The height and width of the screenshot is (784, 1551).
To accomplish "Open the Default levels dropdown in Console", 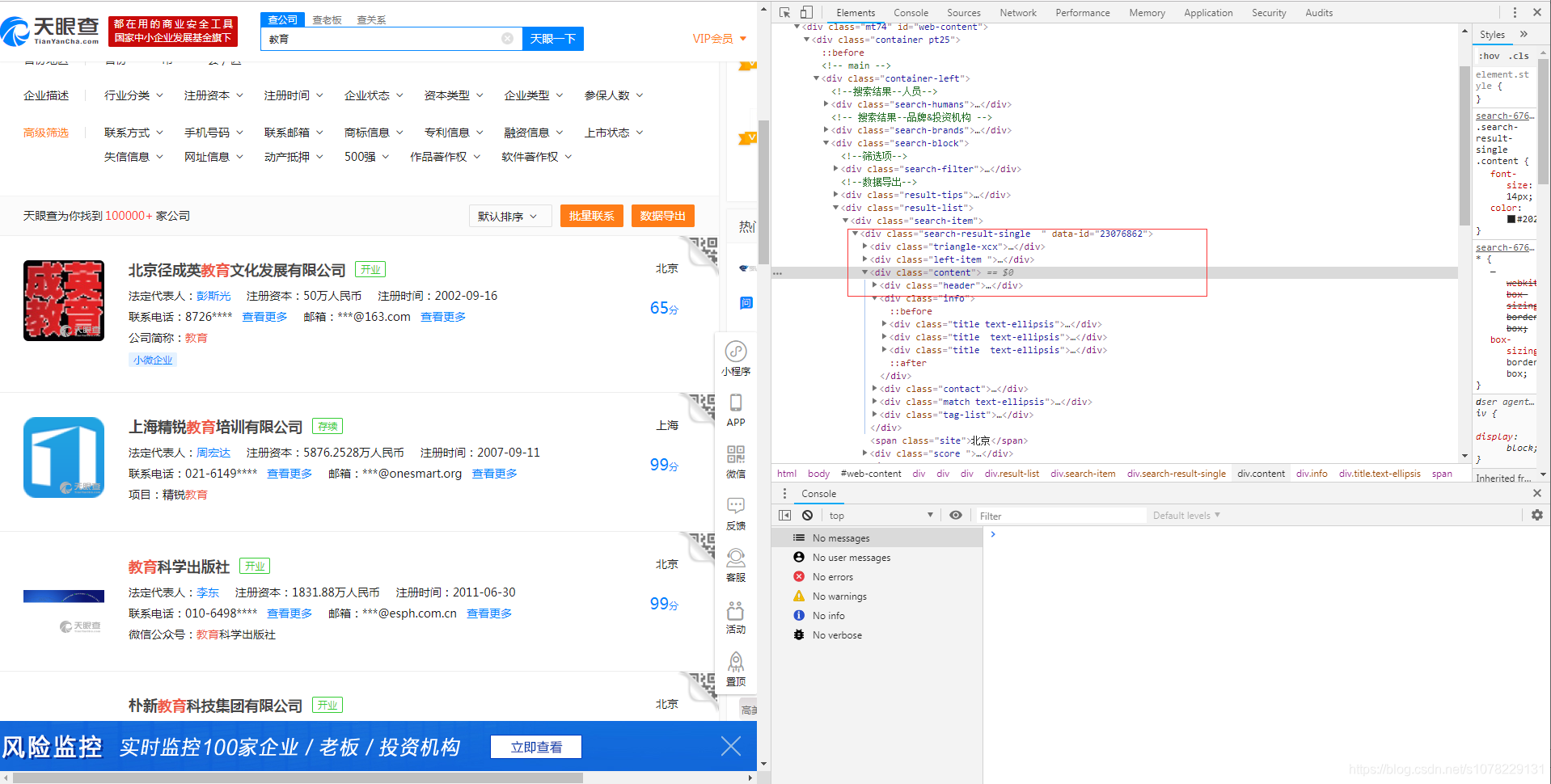I will pos(1185,515).
